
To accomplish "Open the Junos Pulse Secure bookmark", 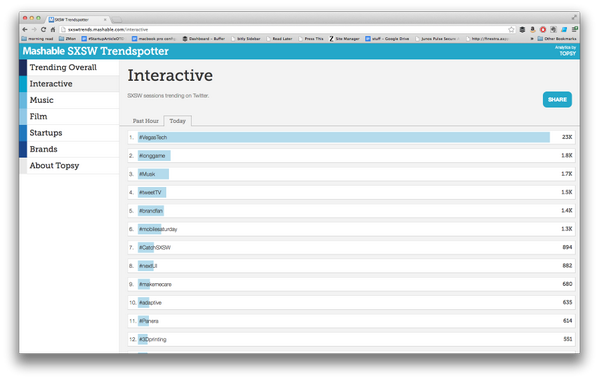I will pyautogui.click(x=437, y=39).
